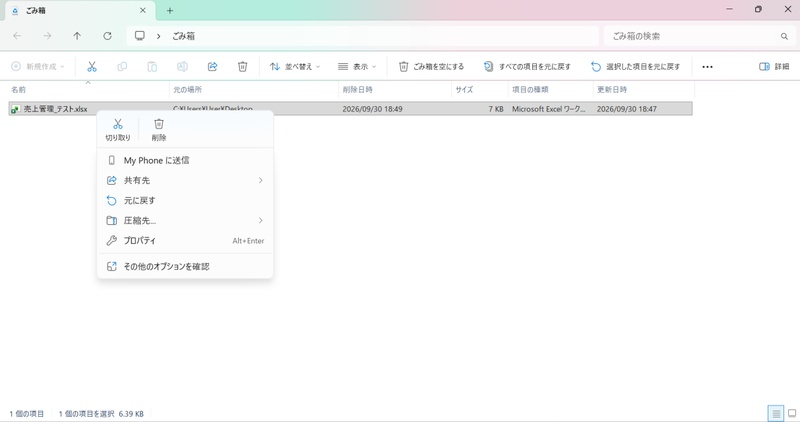Image resolution: width=800 pixels, height=422 pixels.
Task: Go up one folder level
Action: click(x=77, y=36)
